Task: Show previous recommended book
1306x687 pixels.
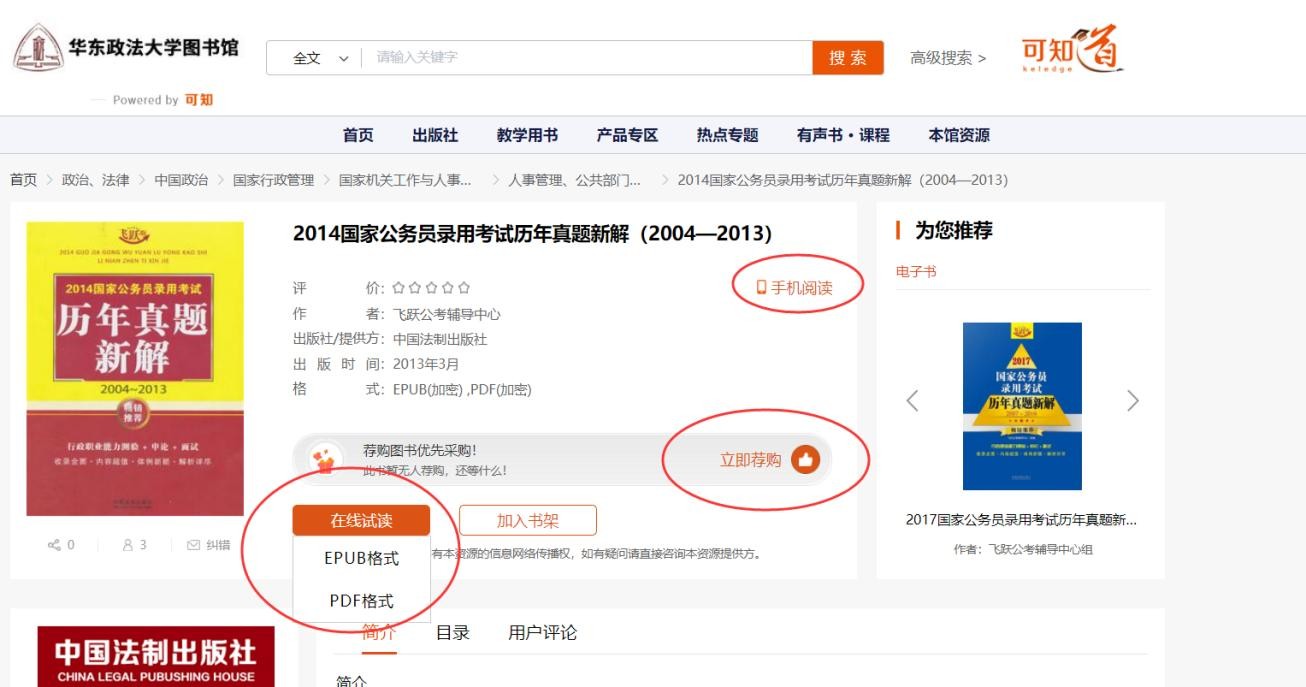Action: (x=912, y=401)
